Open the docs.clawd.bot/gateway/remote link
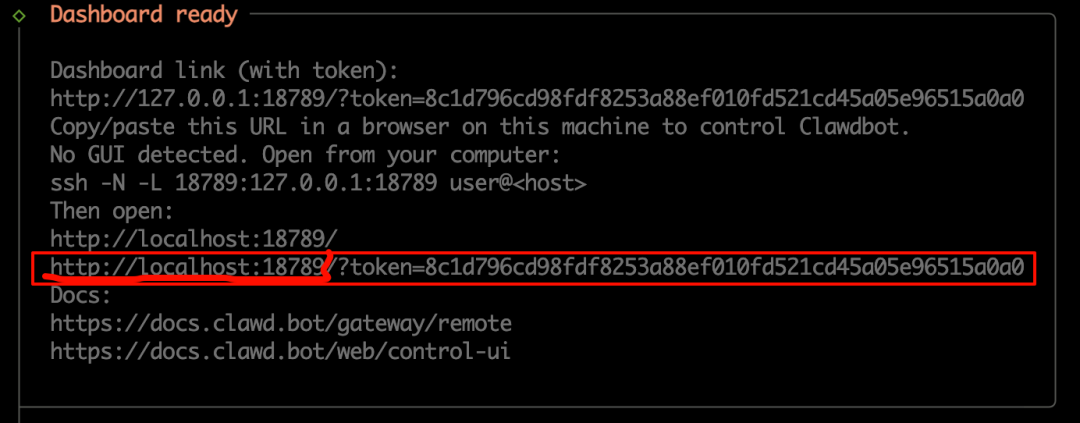Screen dimensions: 1080x423 click(x=281, y=323)
